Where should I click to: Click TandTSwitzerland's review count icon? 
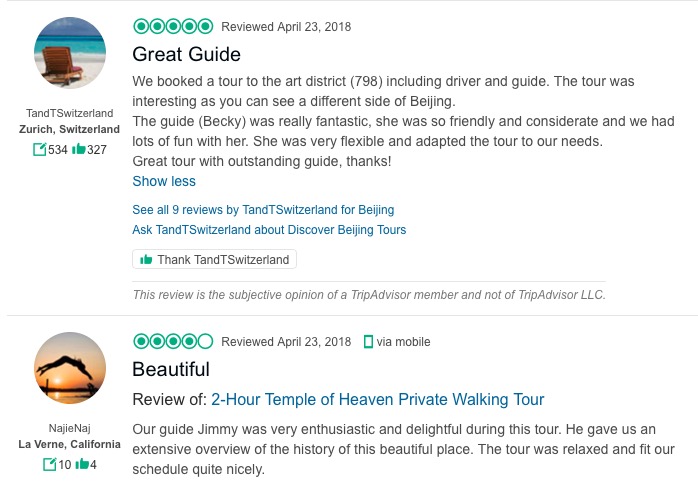coord(40,150)
